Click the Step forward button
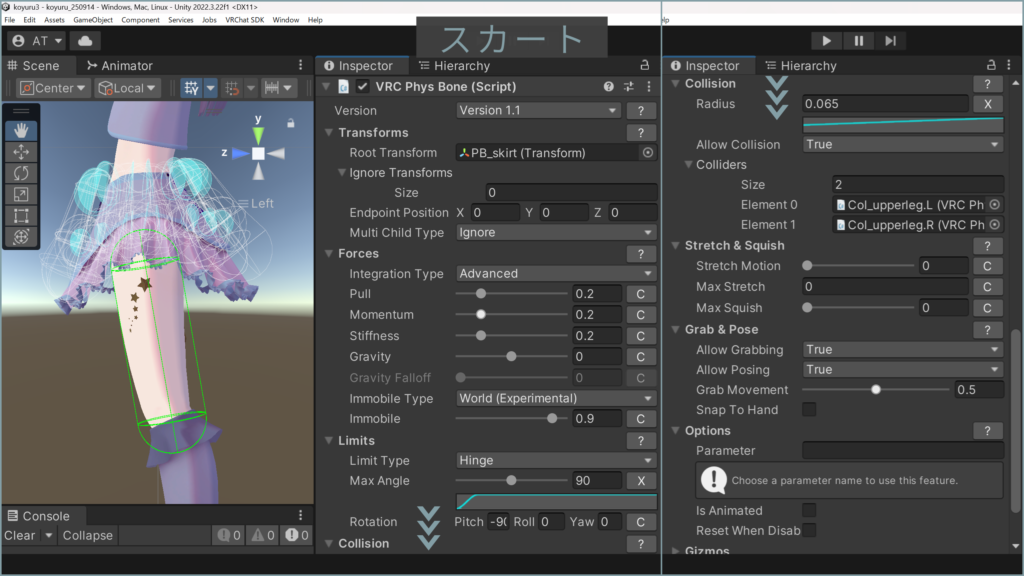 click(890, 41)
